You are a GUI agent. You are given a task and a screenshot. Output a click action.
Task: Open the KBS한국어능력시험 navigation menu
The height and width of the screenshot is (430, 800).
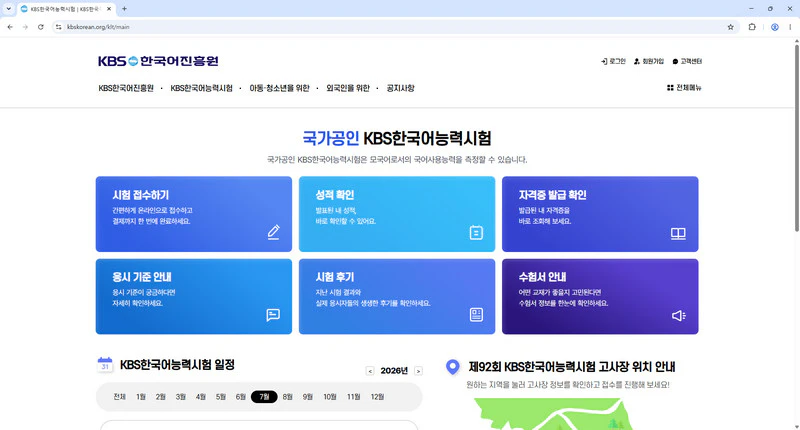point(201,88)
